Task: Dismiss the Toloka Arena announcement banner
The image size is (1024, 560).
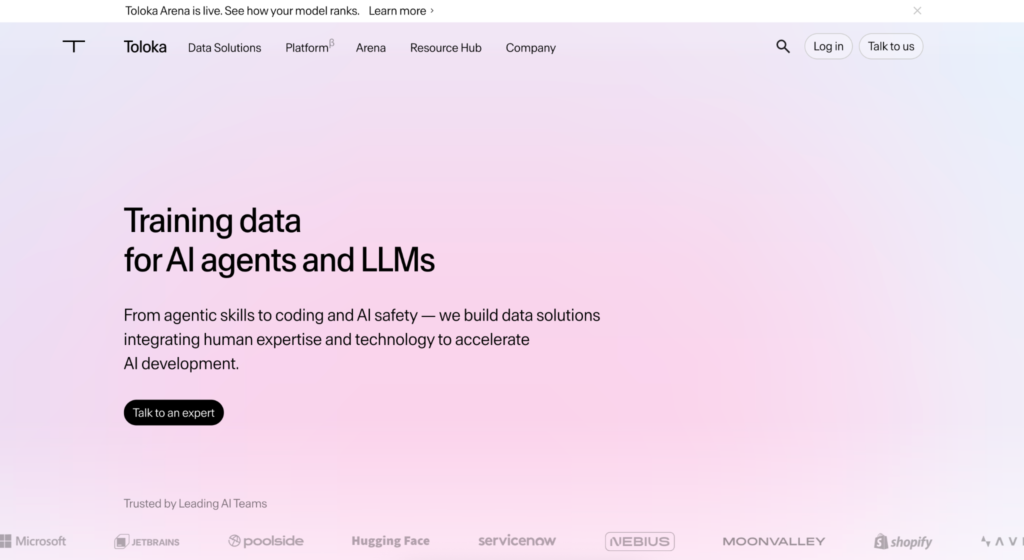Action: (917, 10)
